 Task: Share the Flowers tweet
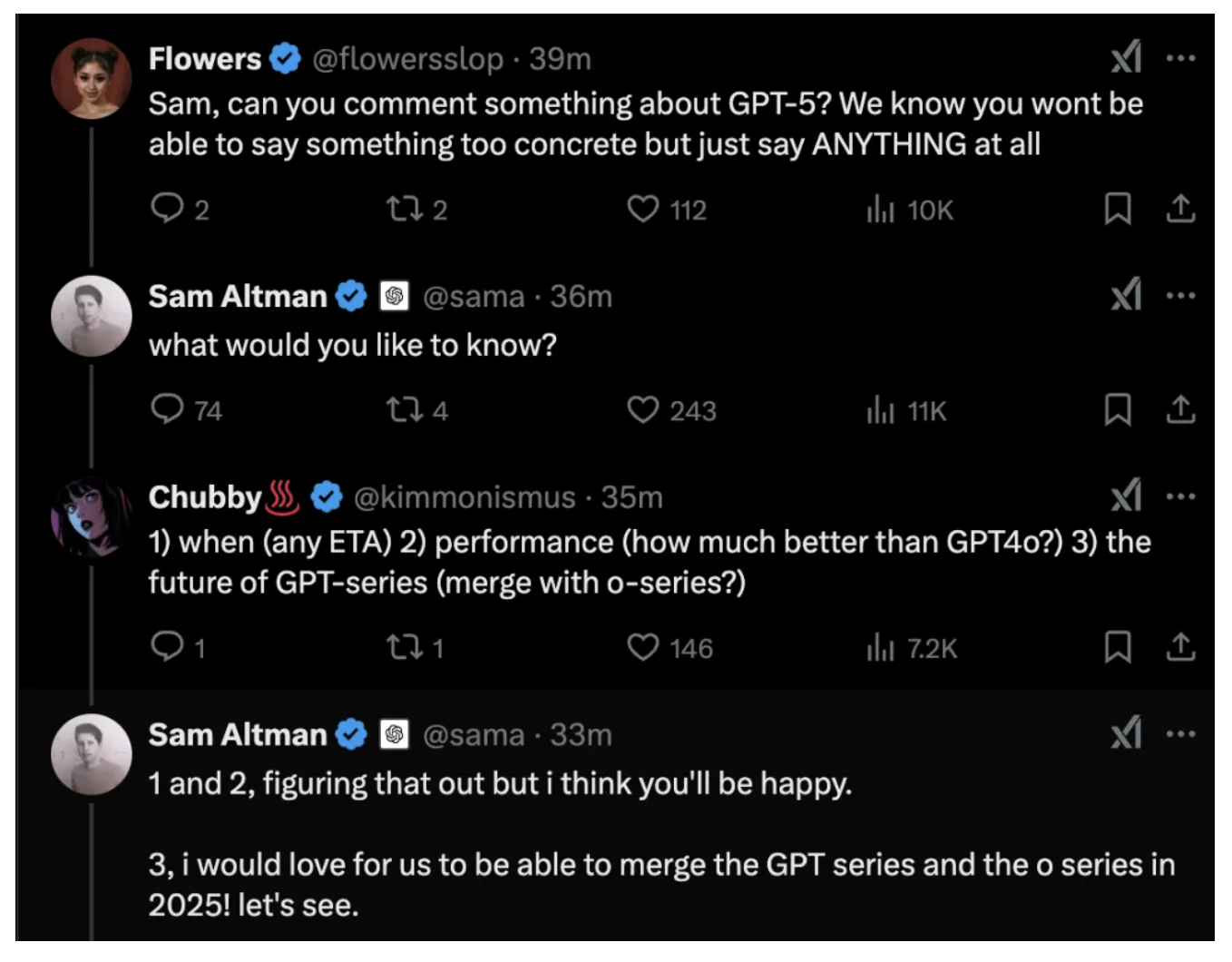click(1179, 210)
